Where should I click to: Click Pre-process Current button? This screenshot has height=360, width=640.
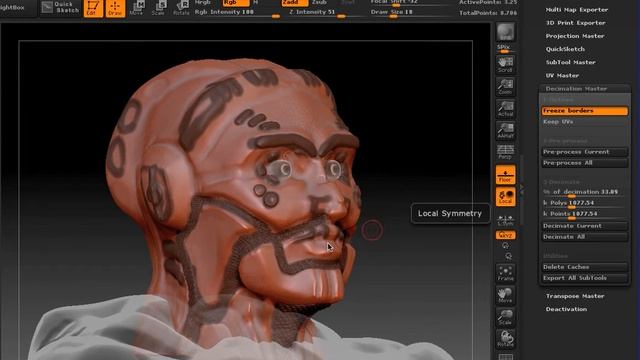pos(584,152)
